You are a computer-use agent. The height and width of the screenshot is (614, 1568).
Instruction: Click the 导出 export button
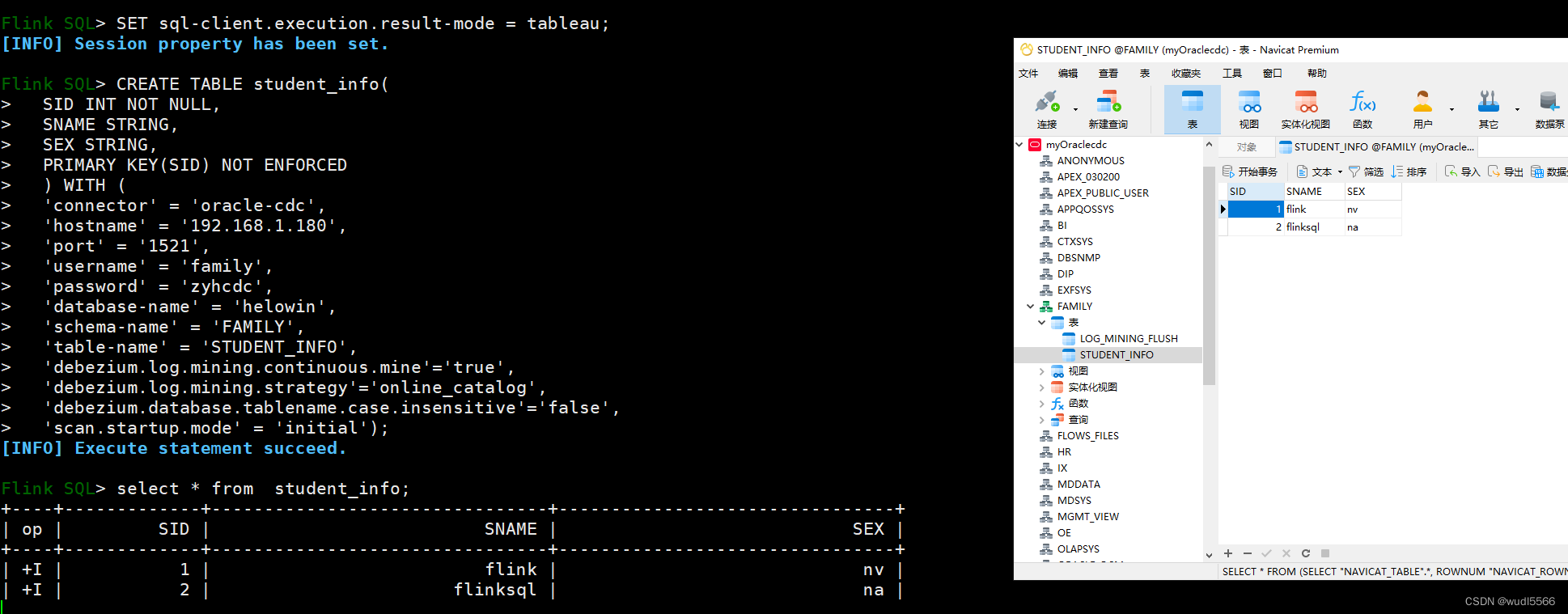[x=1505, y=171]
